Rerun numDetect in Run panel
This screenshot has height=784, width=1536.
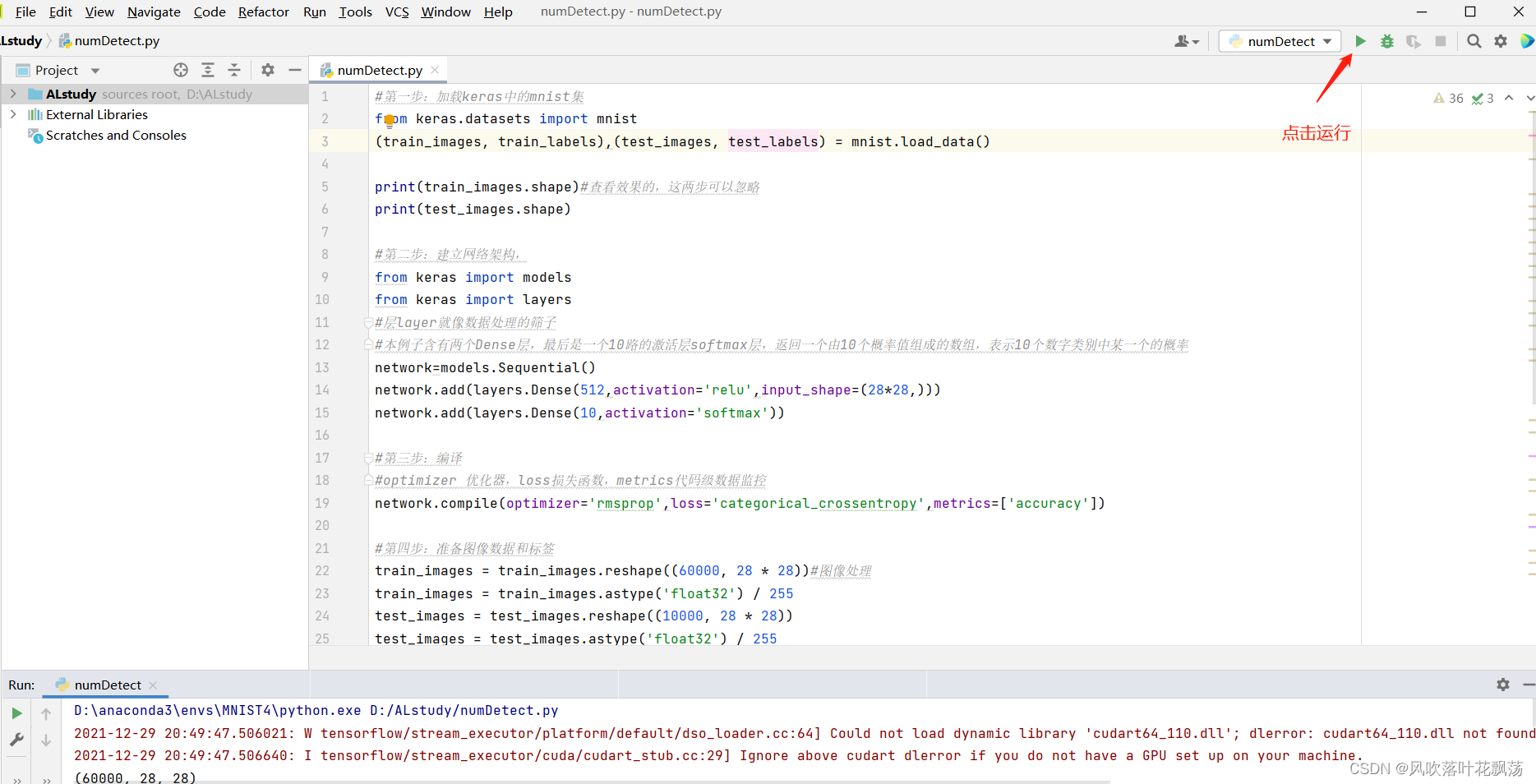tap(16, 713)
